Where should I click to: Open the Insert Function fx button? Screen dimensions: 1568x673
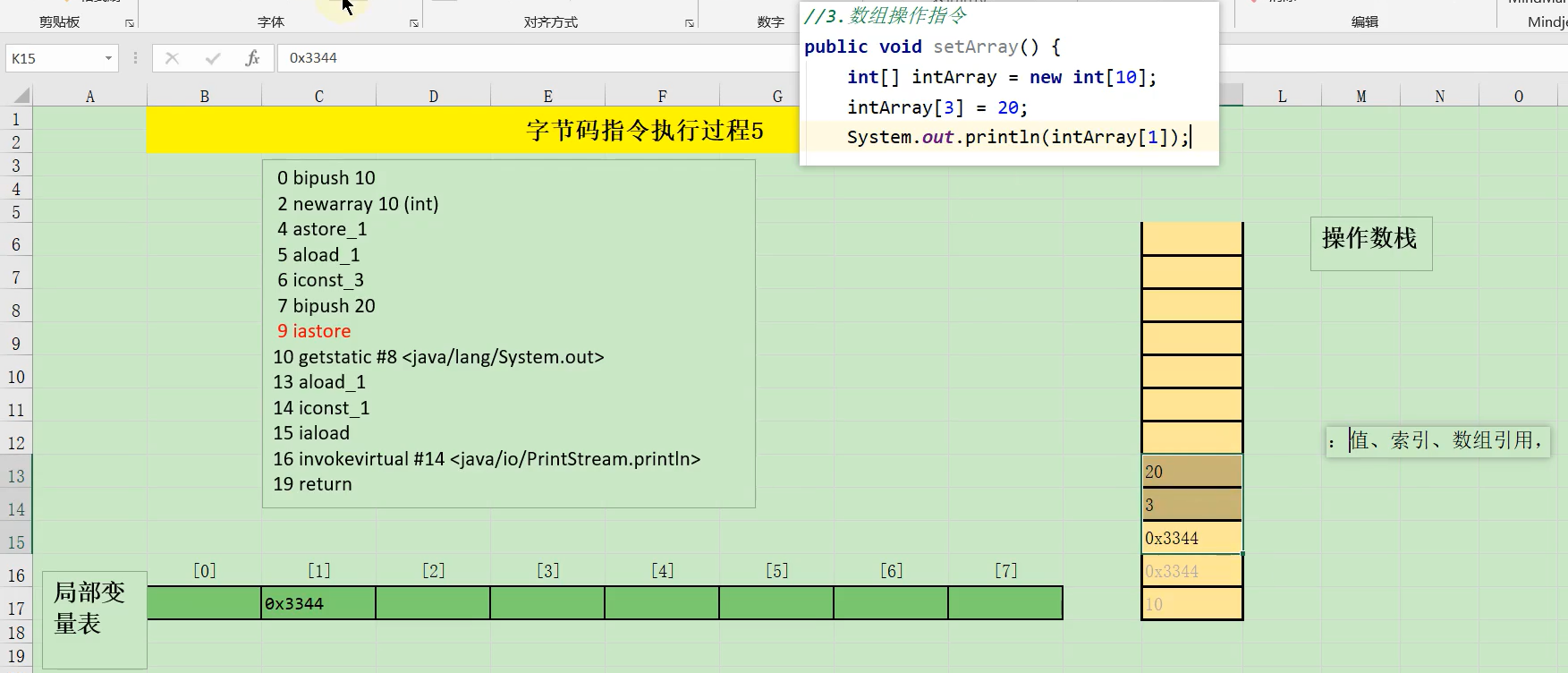(252, 58)
